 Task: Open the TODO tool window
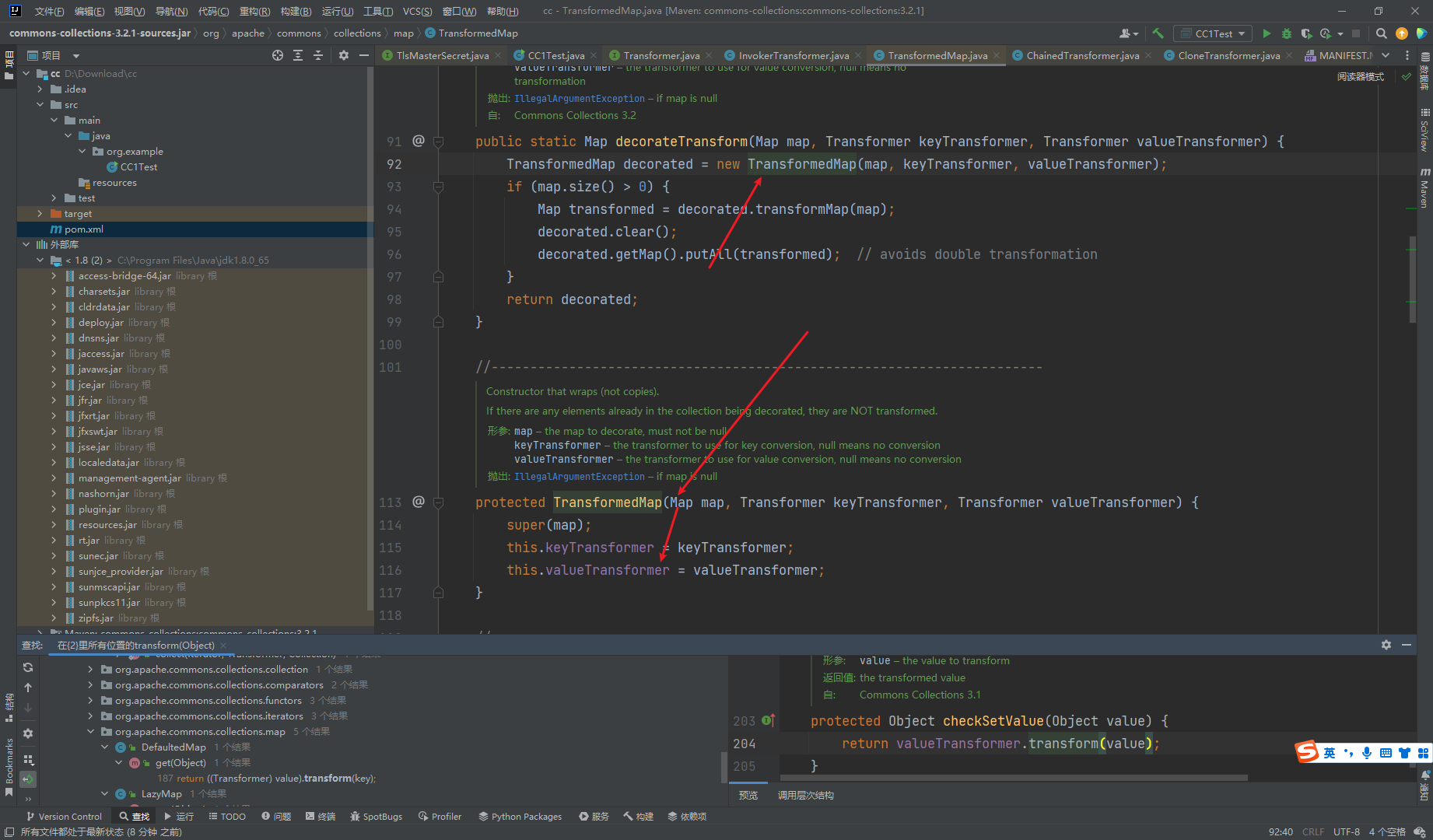(x=227, y=816)
